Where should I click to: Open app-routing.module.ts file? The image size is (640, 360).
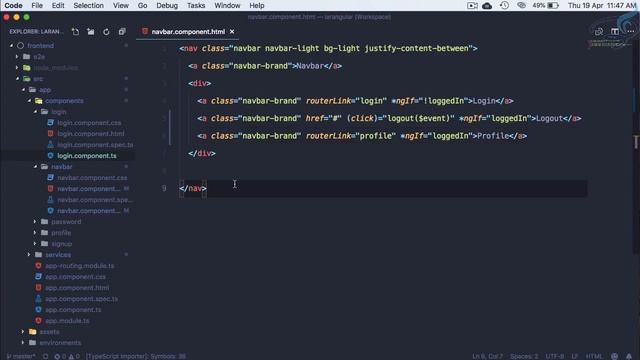[80, 266]
